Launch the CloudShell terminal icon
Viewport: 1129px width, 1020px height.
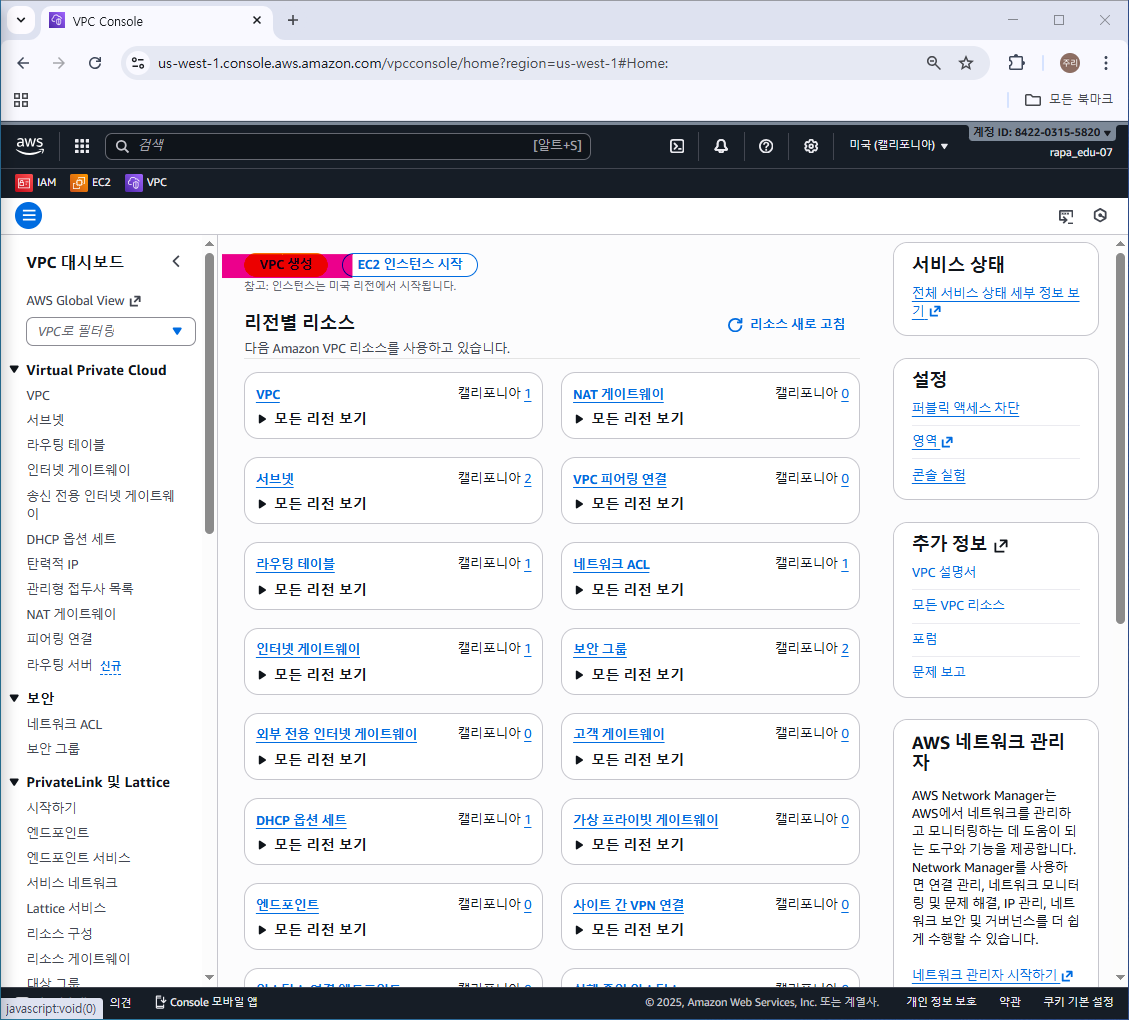pyautogui.click(x=677, y=146)
